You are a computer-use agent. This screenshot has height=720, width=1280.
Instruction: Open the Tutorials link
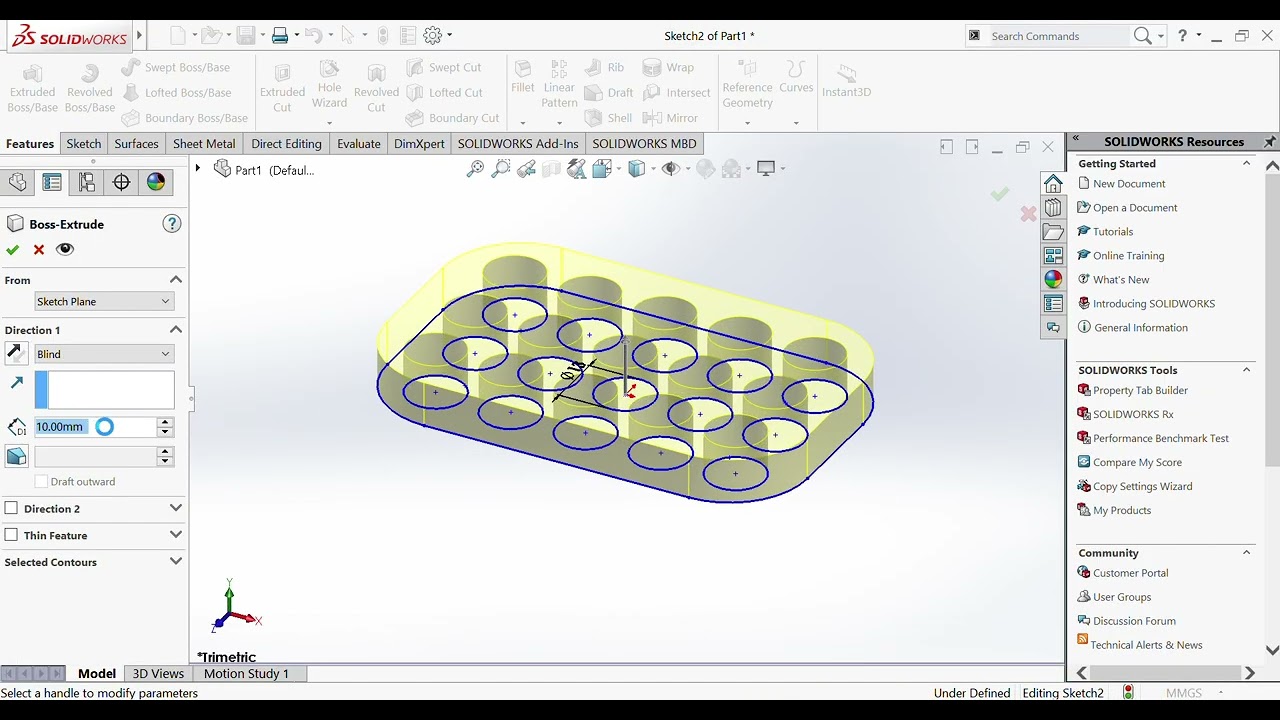click(1113, 232)
